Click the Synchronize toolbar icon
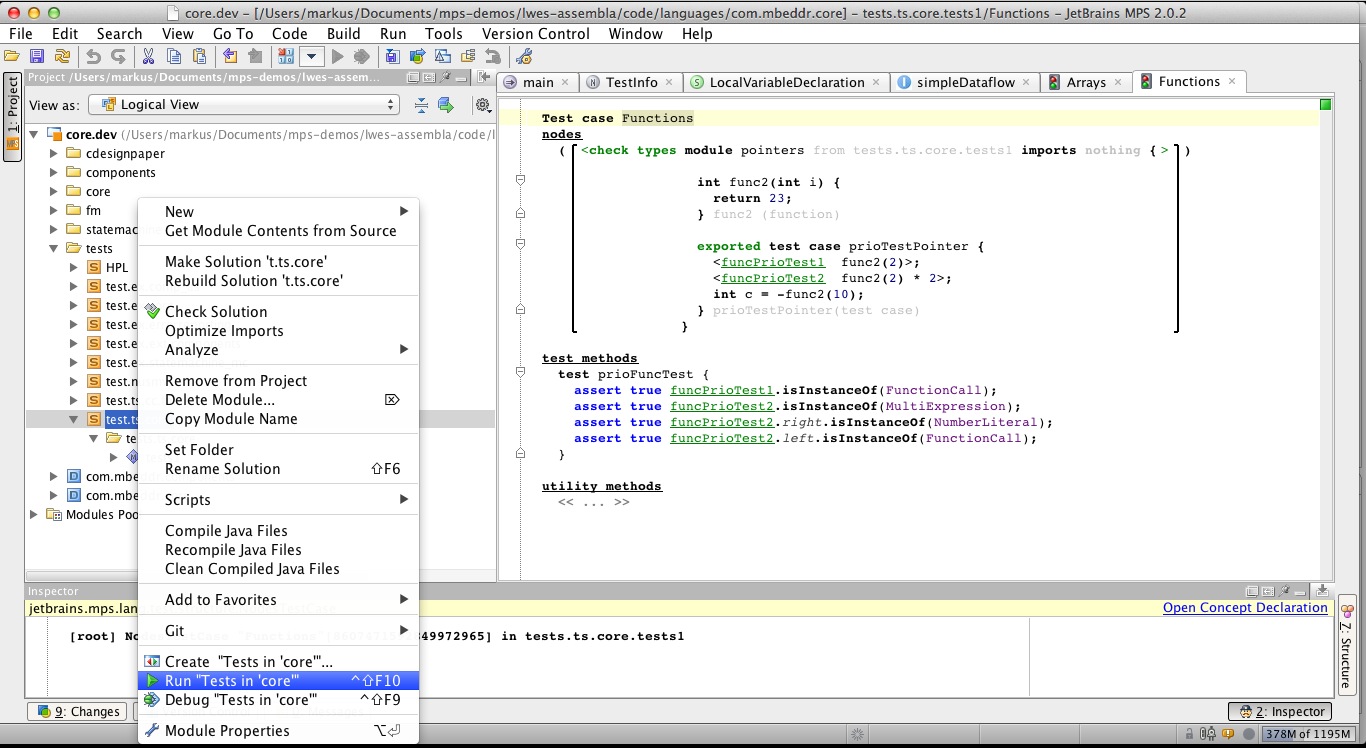1366x748 pixels. tap(62, 57)
